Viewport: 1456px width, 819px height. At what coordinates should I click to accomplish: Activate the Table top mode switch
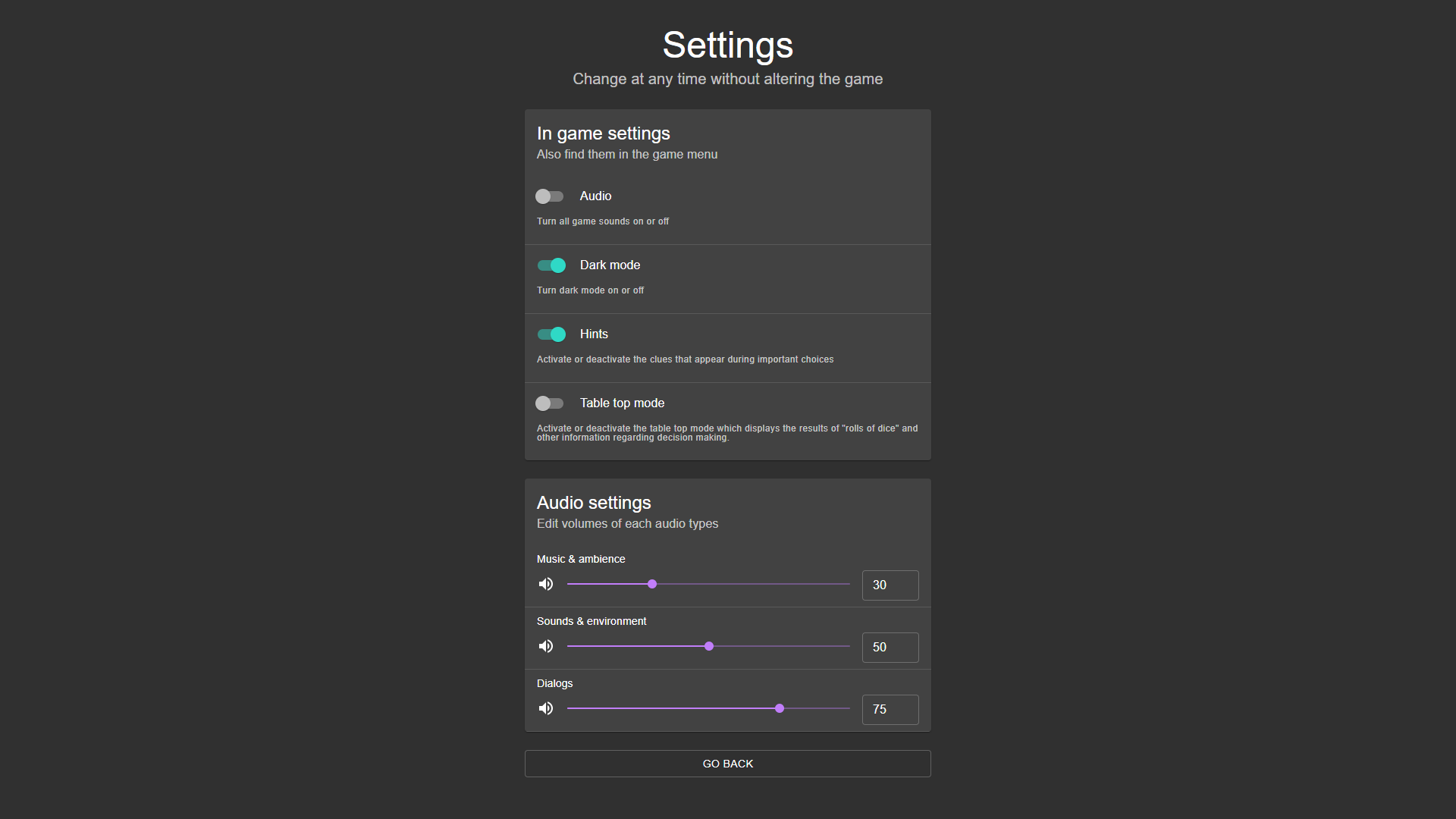(550, 403)
